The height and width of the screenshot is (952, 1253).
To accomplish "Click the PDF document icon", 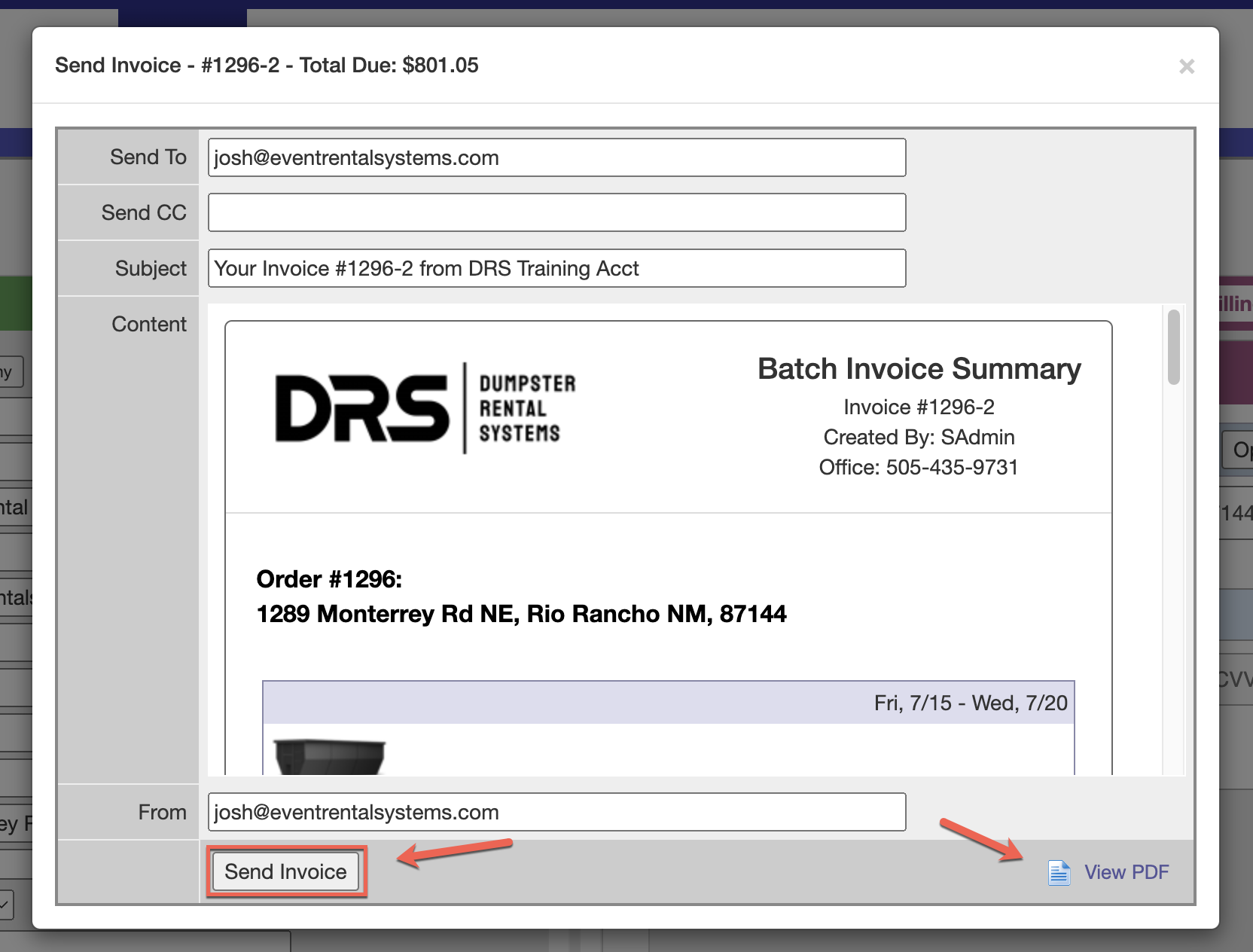I will (x=1059, y=872).
